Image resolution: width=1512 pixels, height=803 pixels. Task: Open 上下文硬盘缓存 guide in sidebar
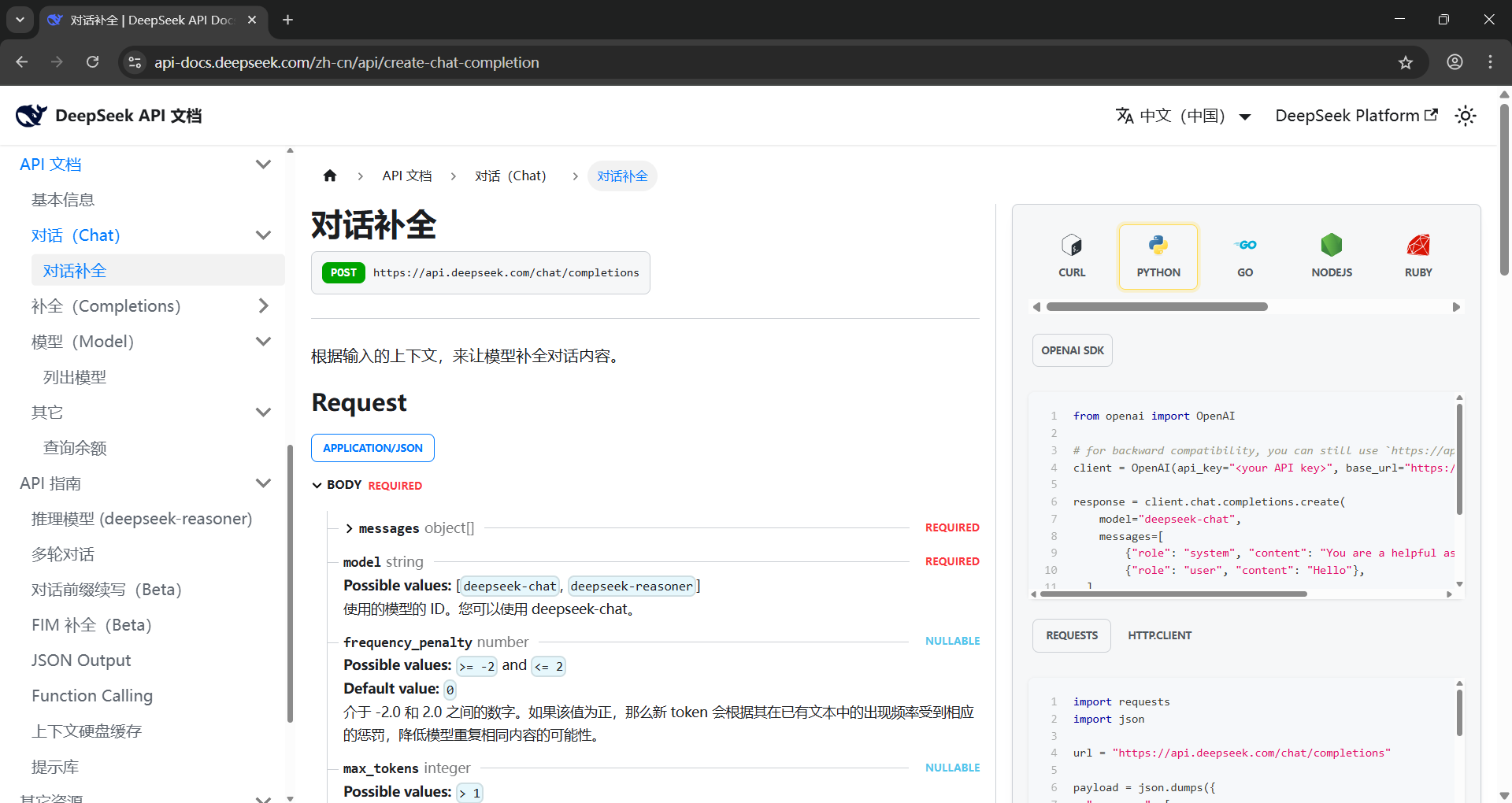tap(87, 731)
